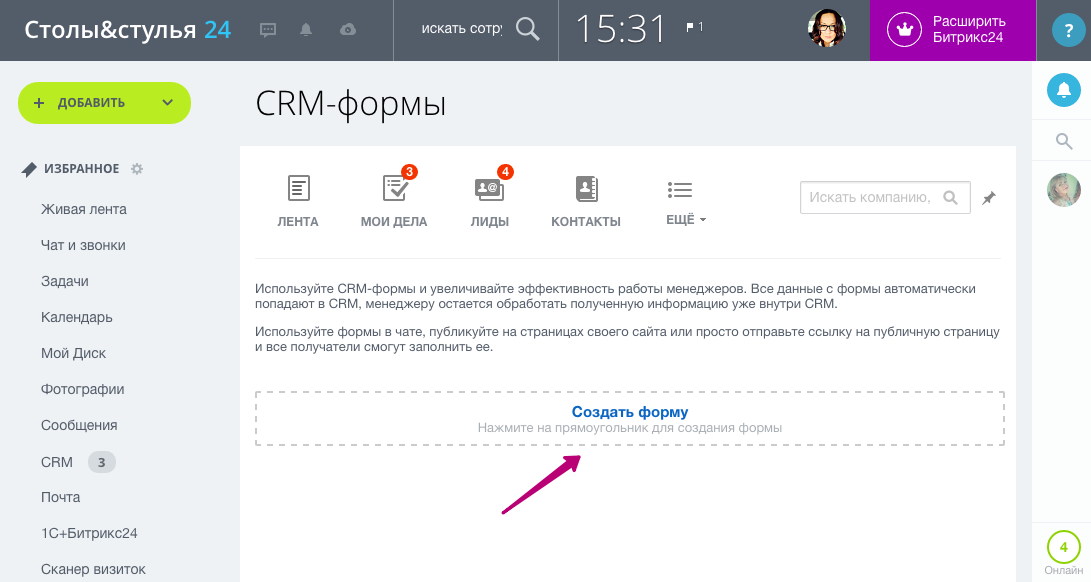The image size is (1091, 582).
Task: Open Мои дела tasks icon
Action: 395,188
